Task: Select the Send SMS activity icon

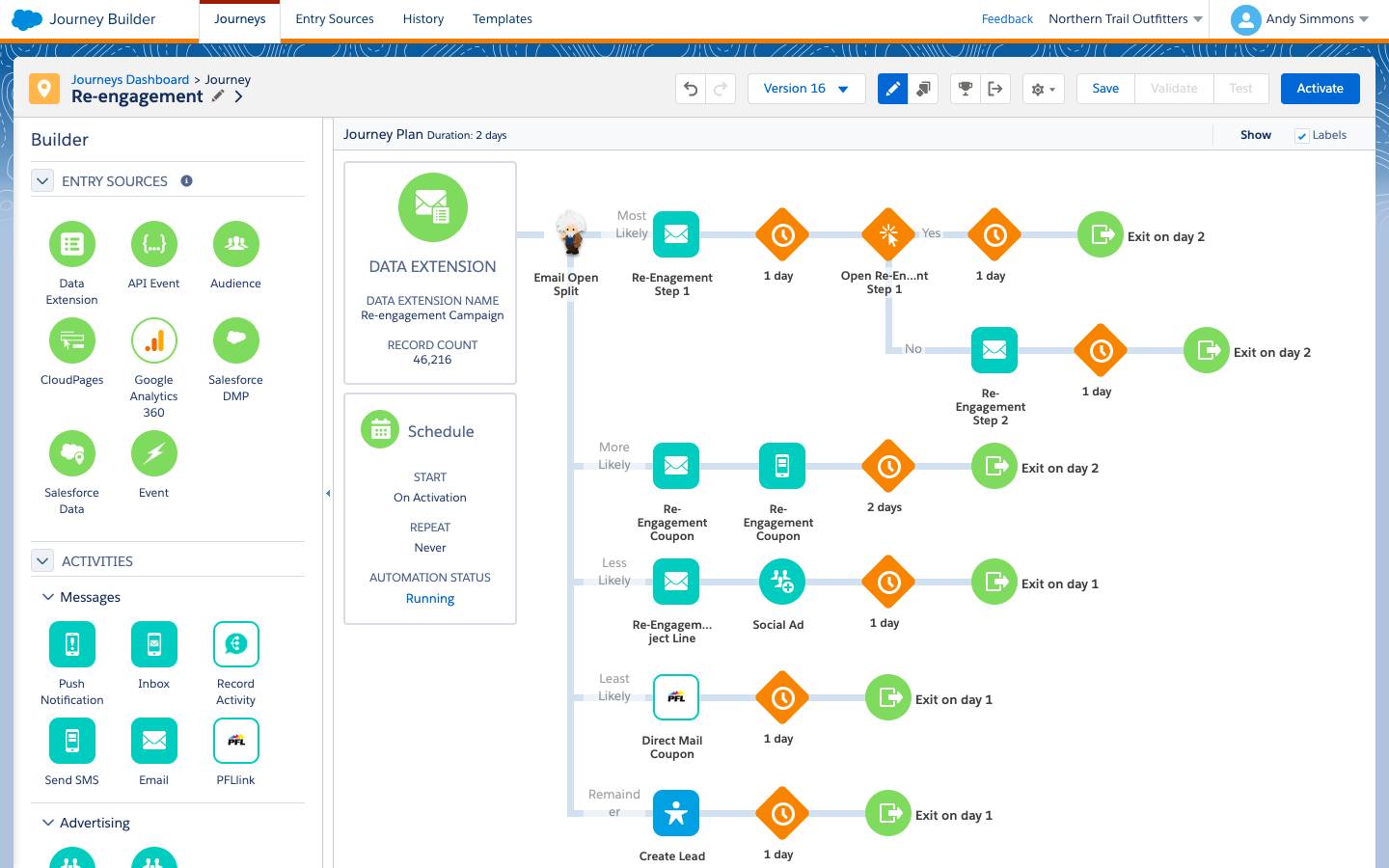Action: point(72,741)
